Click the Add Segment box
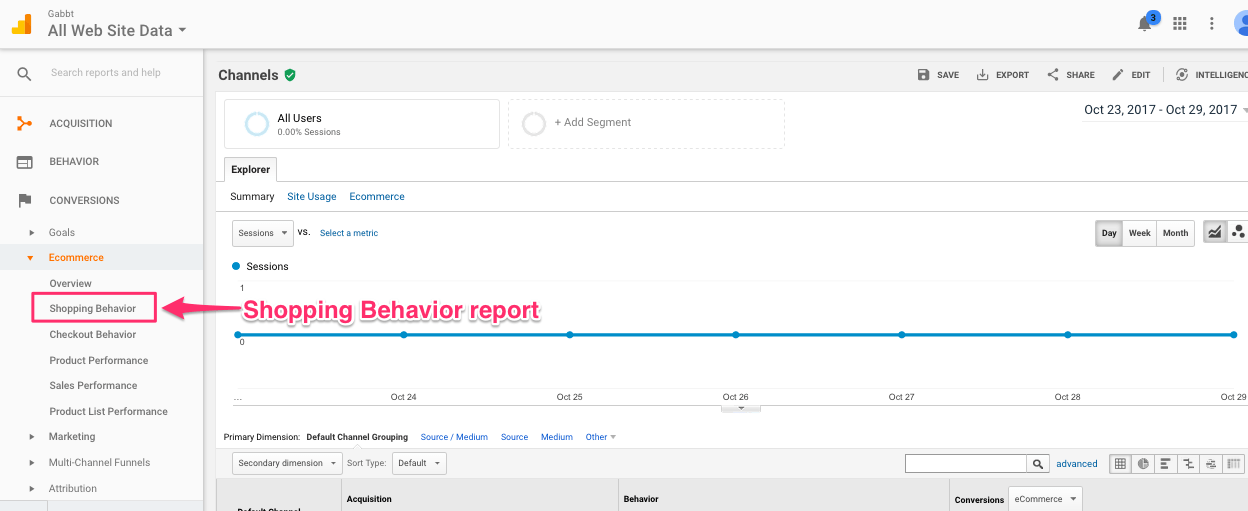The width and height of the screenshot is (1248, 511). tap(646, 123)
